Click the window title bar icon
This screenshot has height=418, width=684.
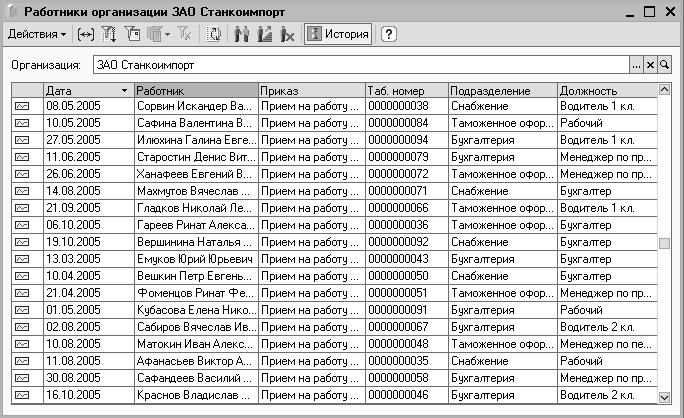[12, 11]
